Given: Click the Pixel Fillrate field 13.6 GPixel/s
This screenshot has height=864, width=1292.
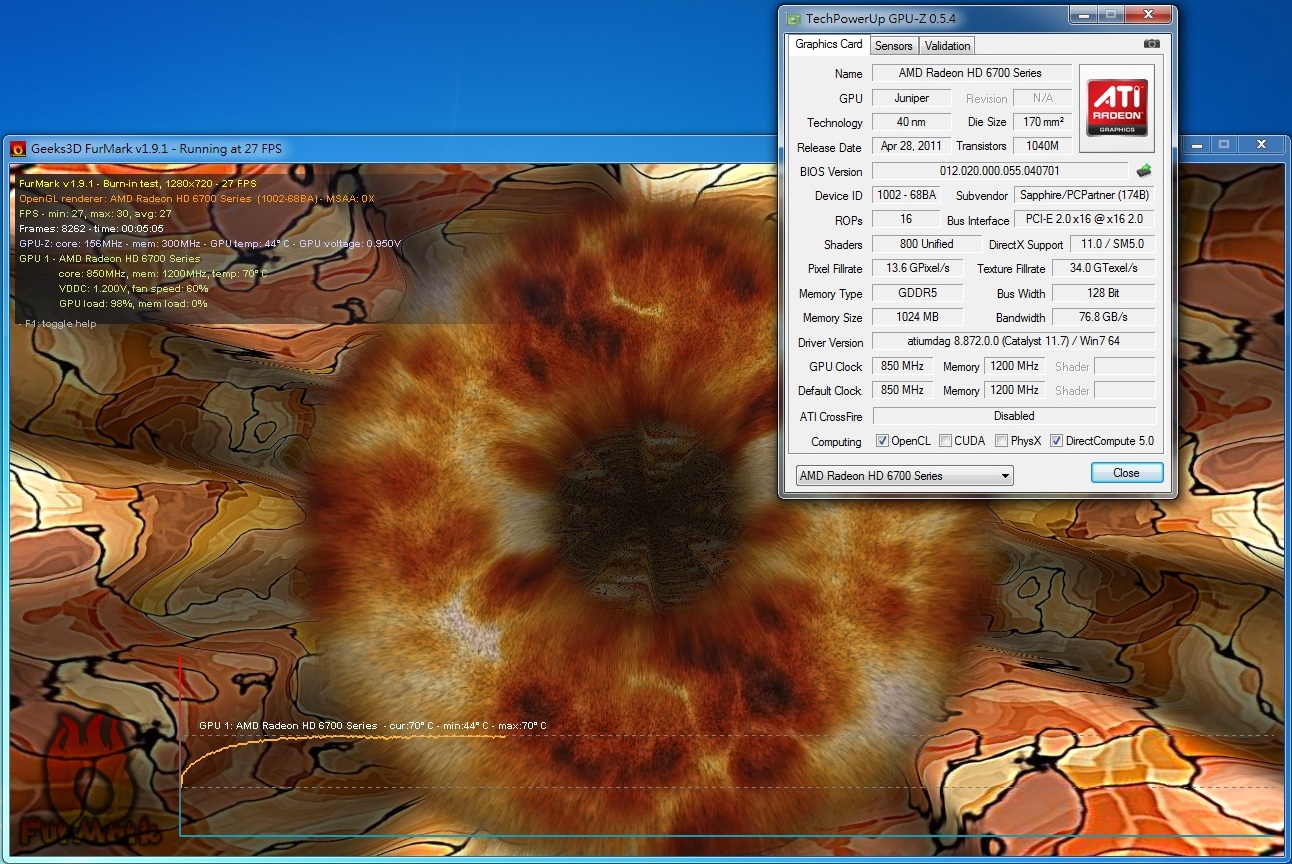Looking at the screenshot, I should 917,268.
